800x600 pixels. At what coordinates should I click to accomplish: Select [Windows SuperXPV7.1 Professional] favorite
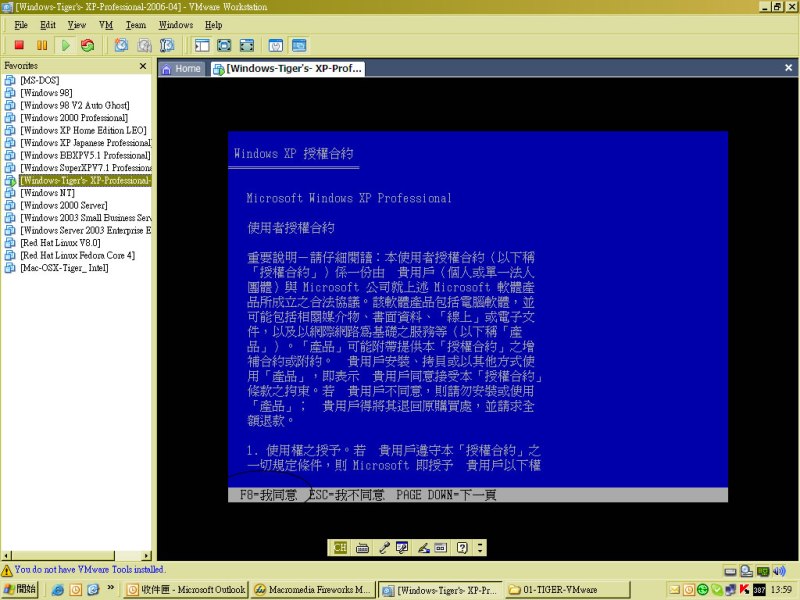point(78,168)
